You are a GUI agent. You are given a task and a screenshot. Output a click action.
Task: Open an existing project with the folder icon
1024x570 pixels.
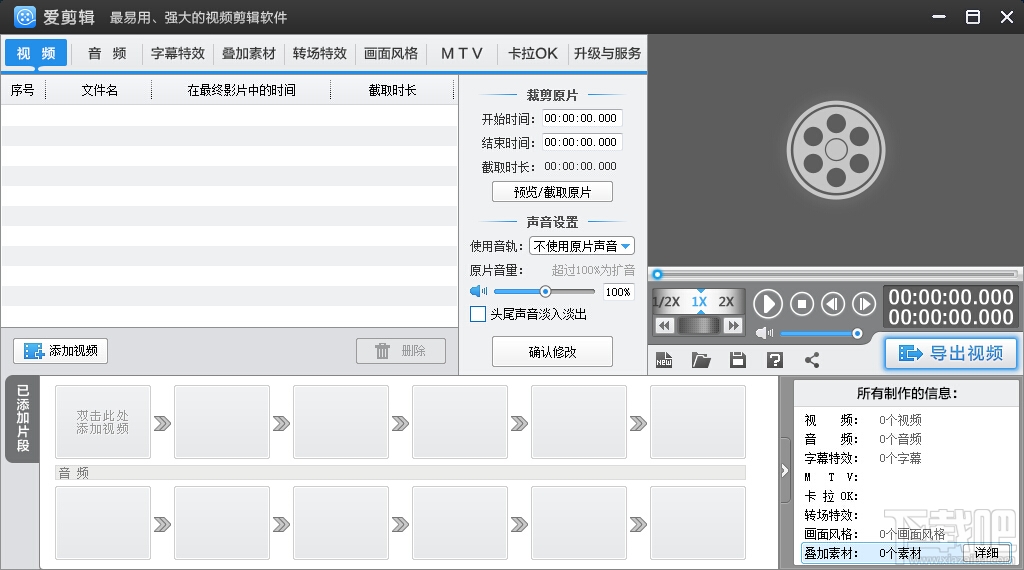pos(701,360)
